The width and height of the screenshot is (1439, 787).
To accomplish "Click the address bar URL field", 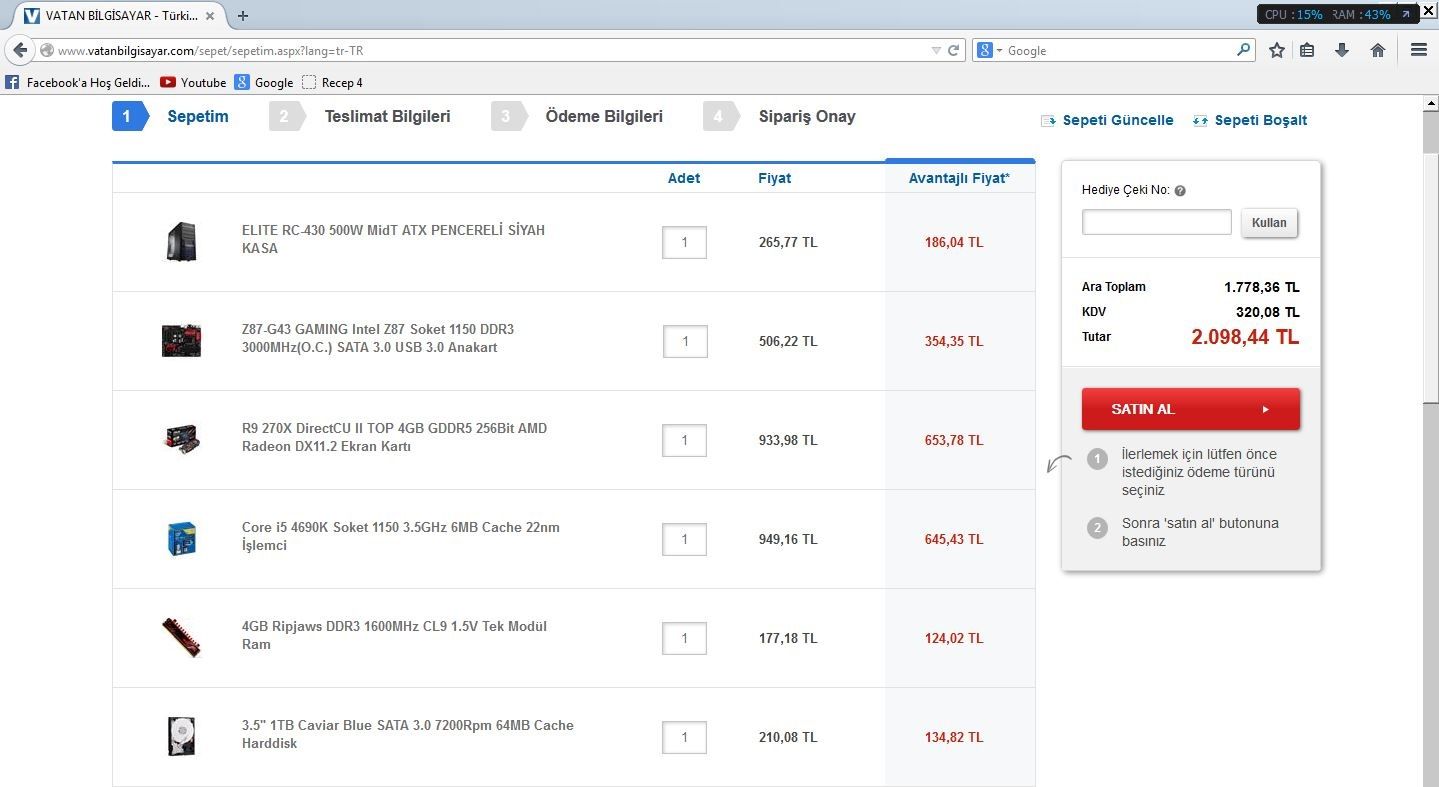I will (x=490, y=50).
